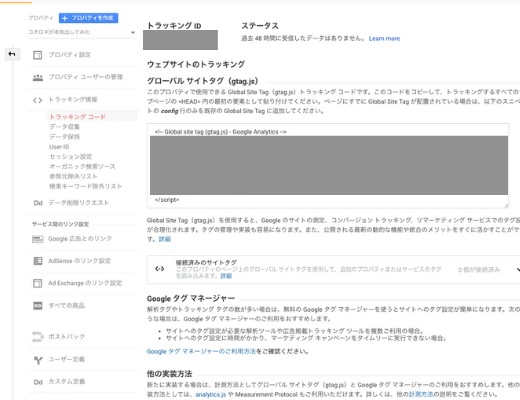Click the 計測方法 link

click(x=421, y=394)
